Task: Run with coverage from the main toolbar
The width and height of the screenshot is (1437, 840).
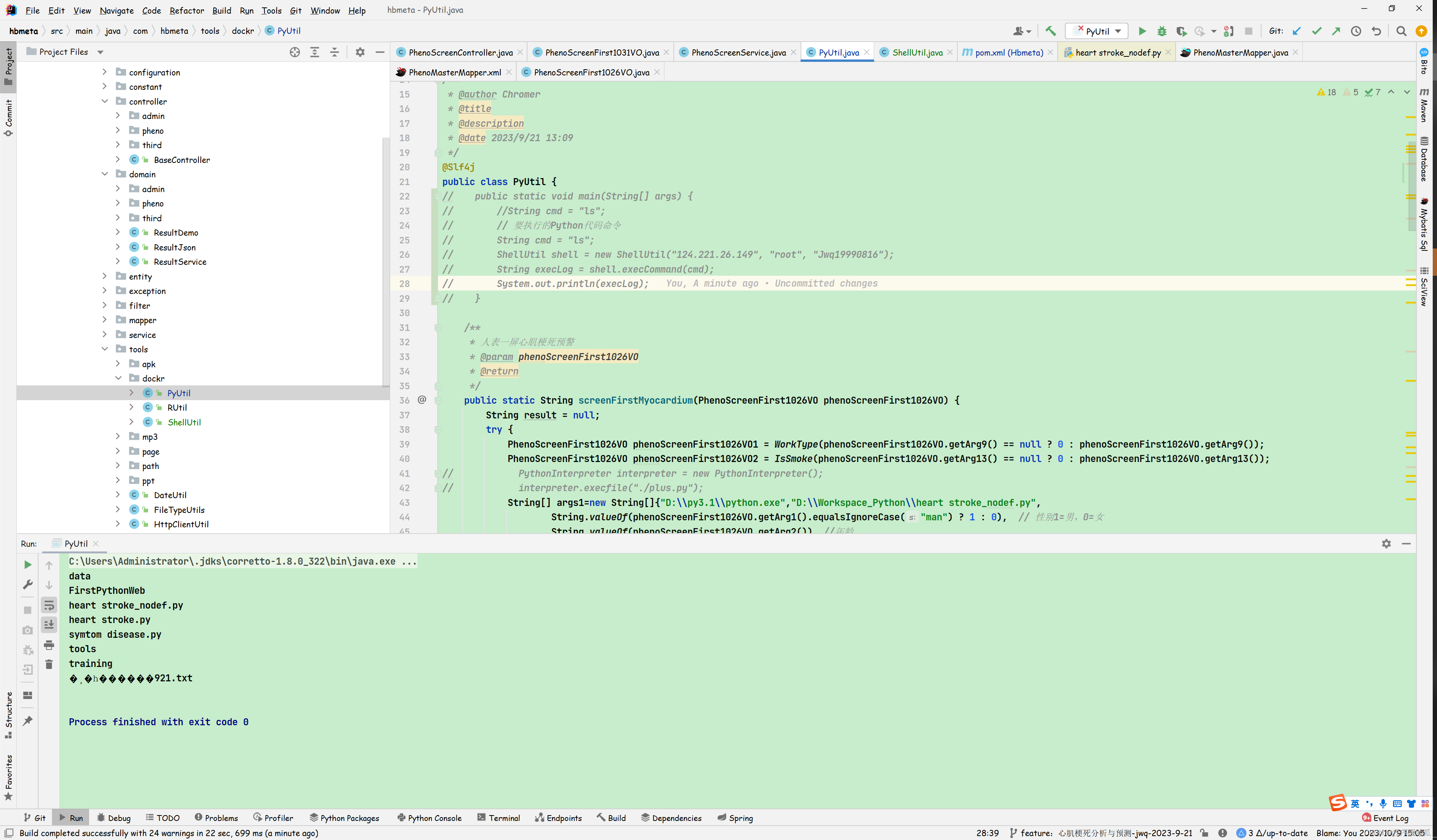Action: pyautogui.click(x=1181, y=31)
